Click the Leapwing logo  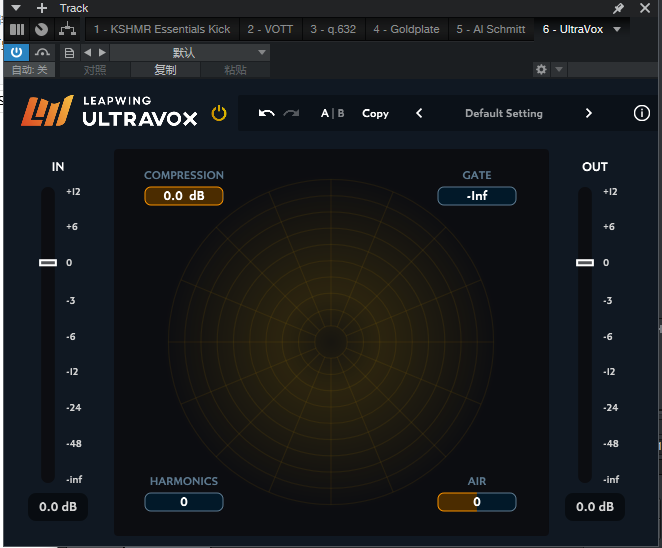point(47,111)
